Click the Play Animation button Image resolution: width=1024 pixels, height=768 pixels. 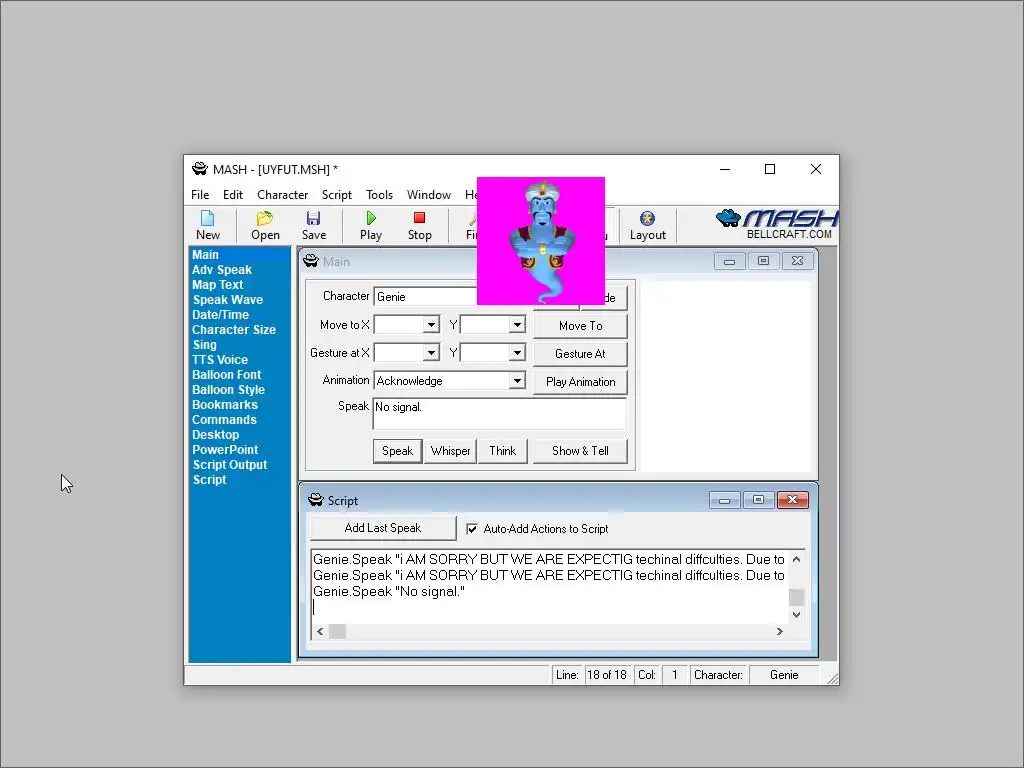pos(580,381)
